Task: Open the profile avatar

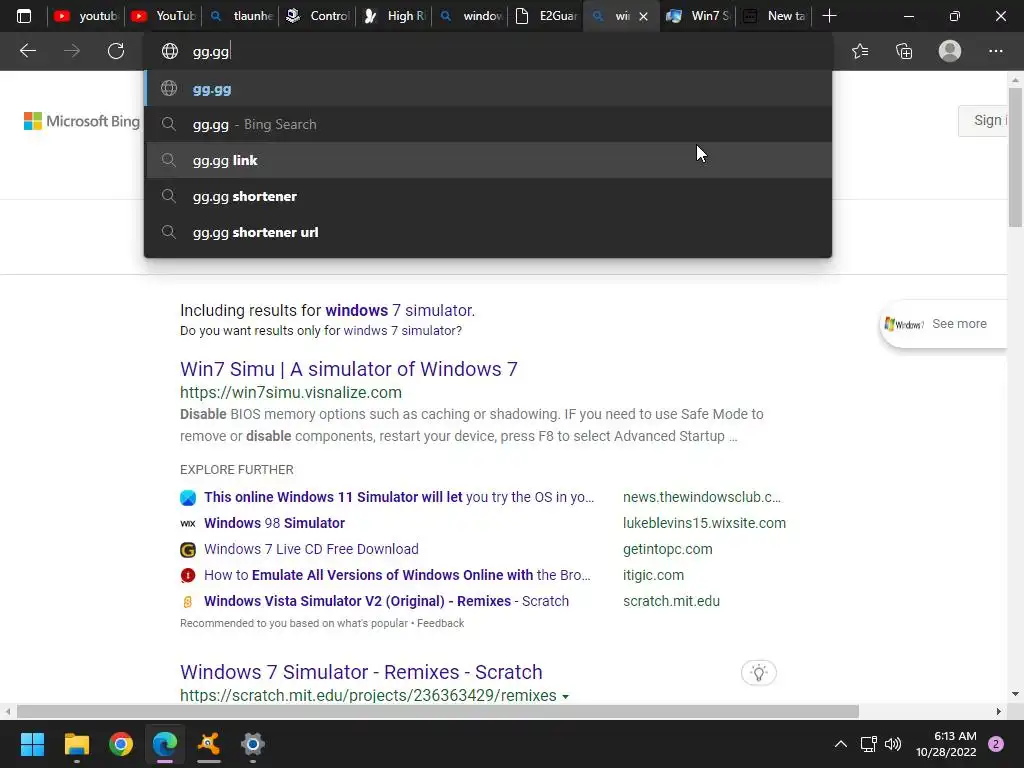Action: click(x=950, y=51)
